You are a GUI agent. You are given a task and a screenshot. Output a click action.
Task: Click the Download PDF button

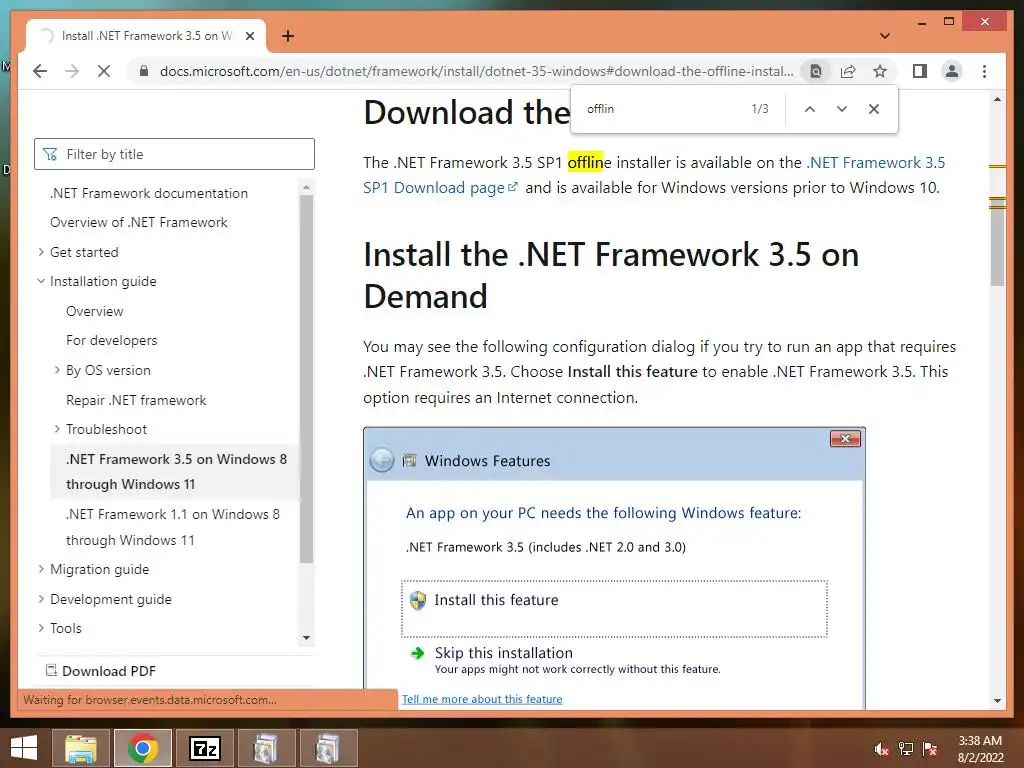pos(101,671)
